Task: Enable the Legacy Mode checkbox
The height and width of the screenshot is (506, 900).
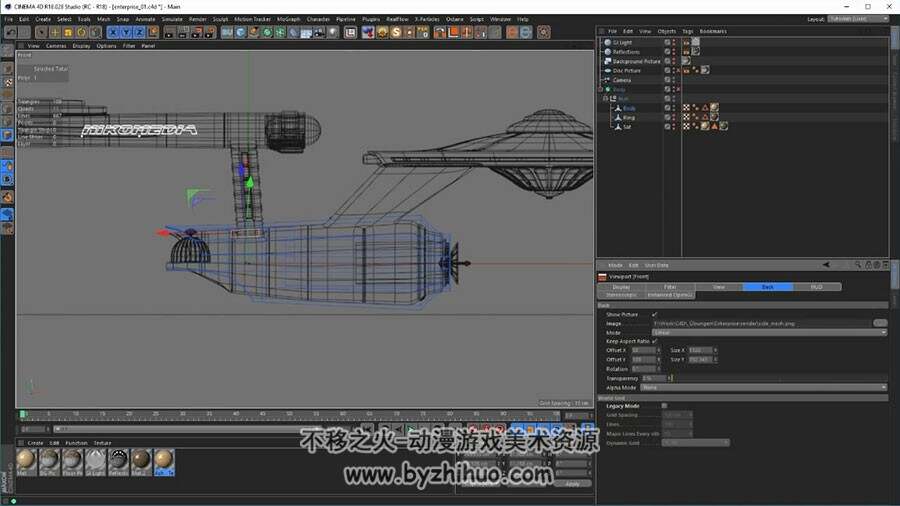Action: [x=664, y=406]
